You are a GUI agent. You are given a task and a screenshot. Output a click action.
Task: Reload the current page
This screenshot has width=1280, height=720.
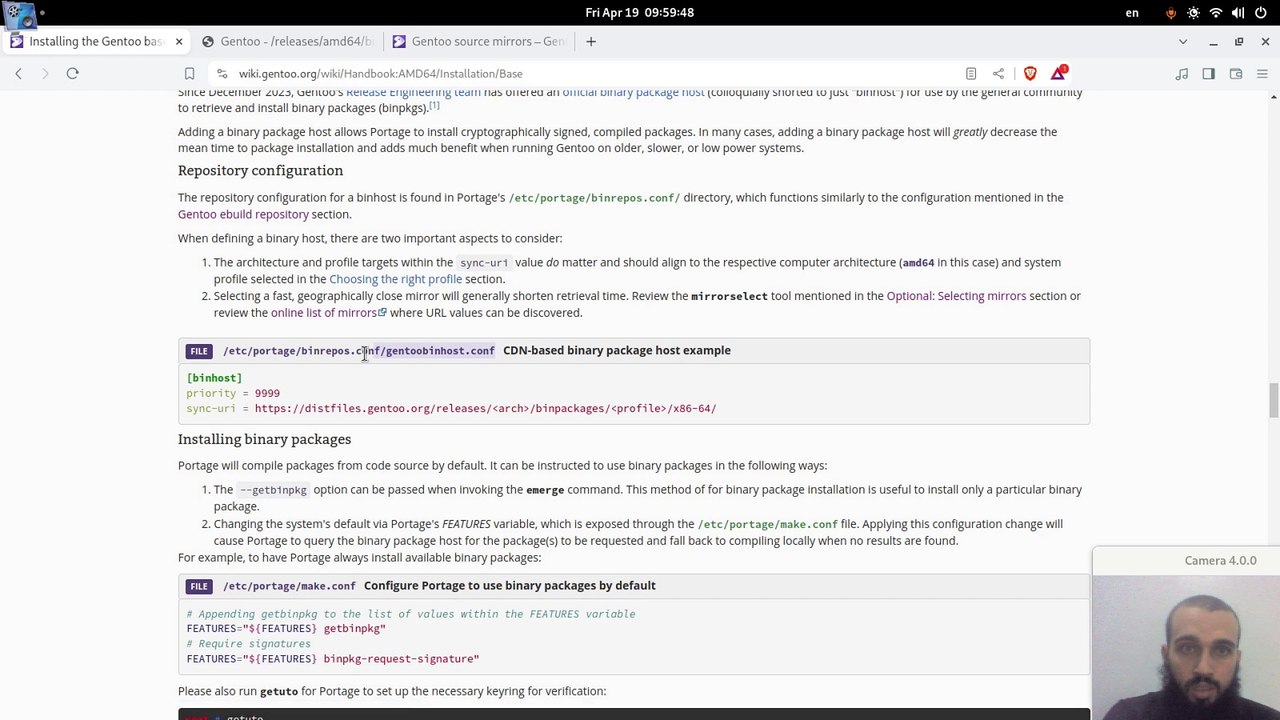(72, 73)
